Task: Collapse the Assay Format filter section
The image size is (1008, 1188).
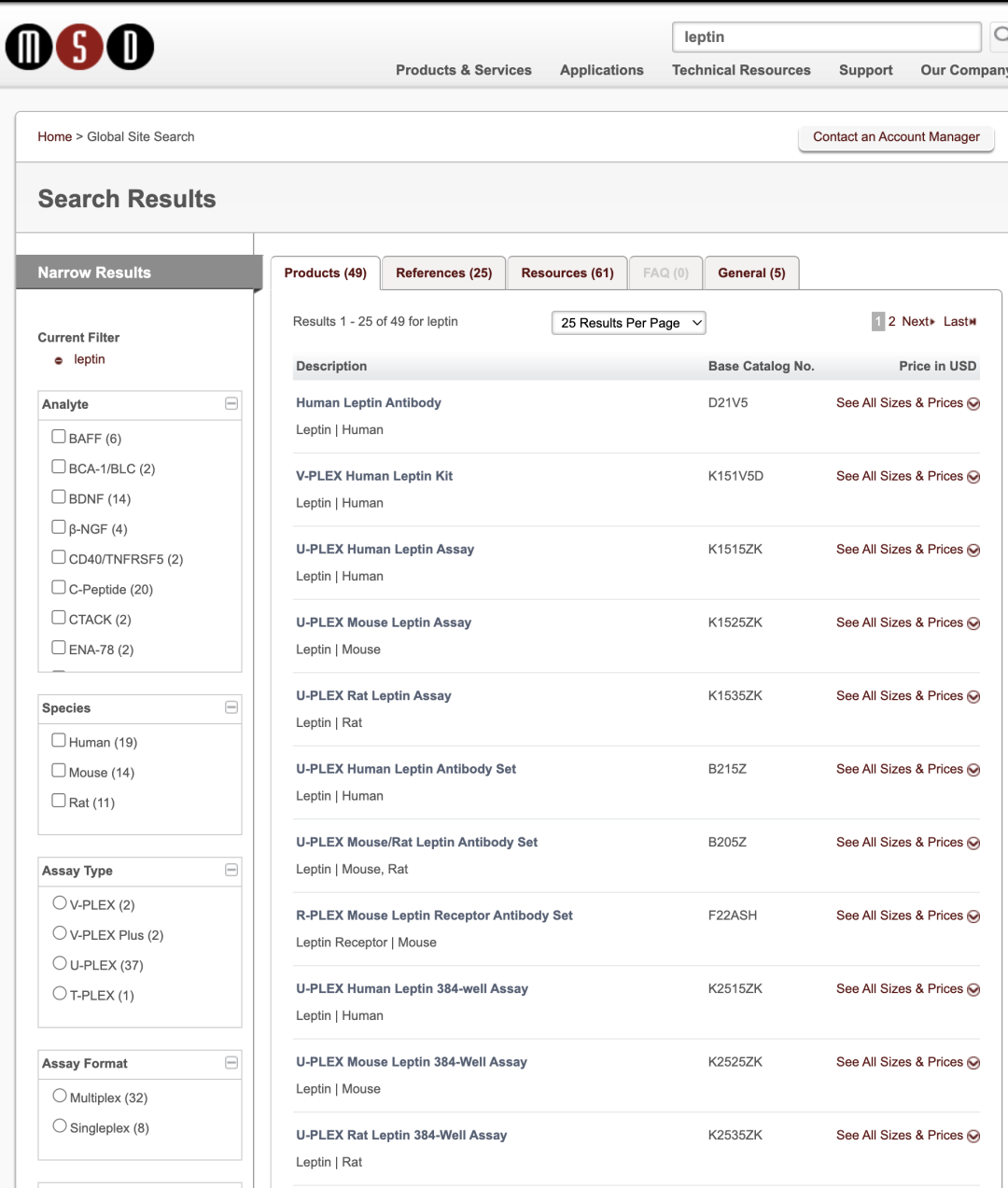Action: coord(231,1063)
